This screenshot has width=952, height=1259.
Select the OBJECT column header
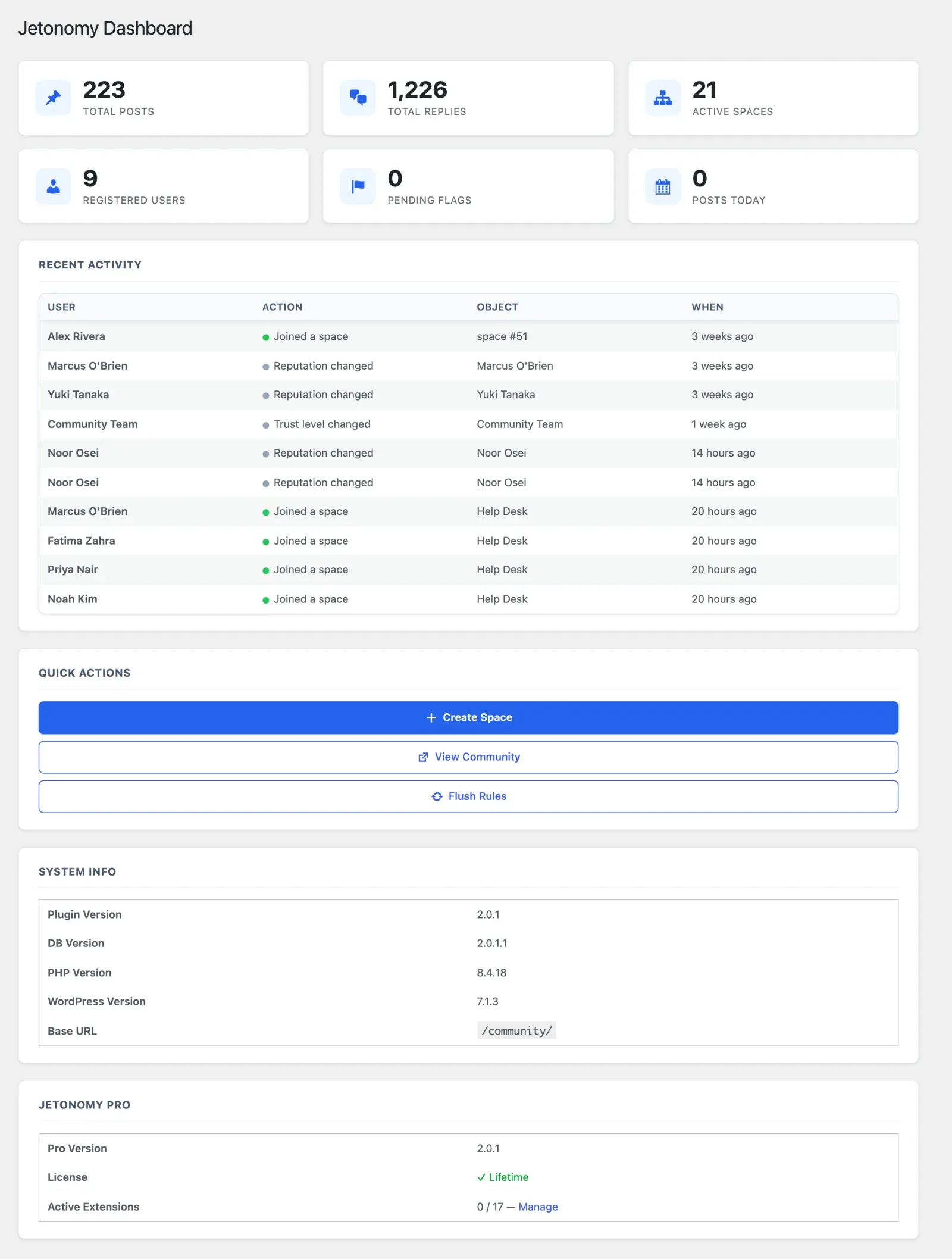pos(497,307)
